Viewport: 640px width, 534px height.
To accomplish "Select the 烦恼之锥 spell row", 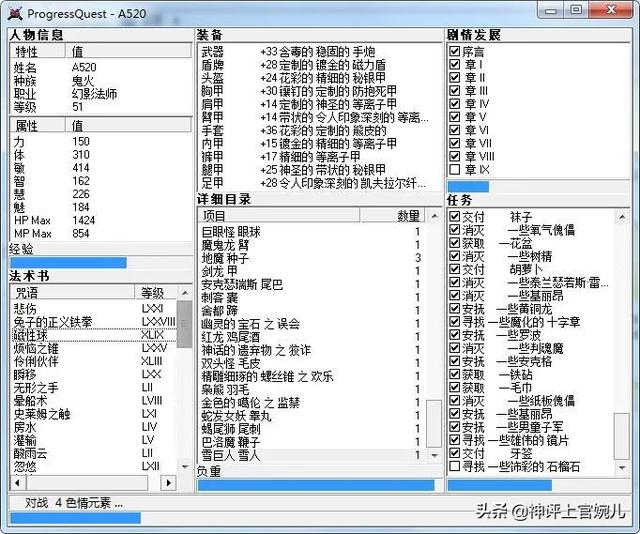I will (x=94, y=348).
